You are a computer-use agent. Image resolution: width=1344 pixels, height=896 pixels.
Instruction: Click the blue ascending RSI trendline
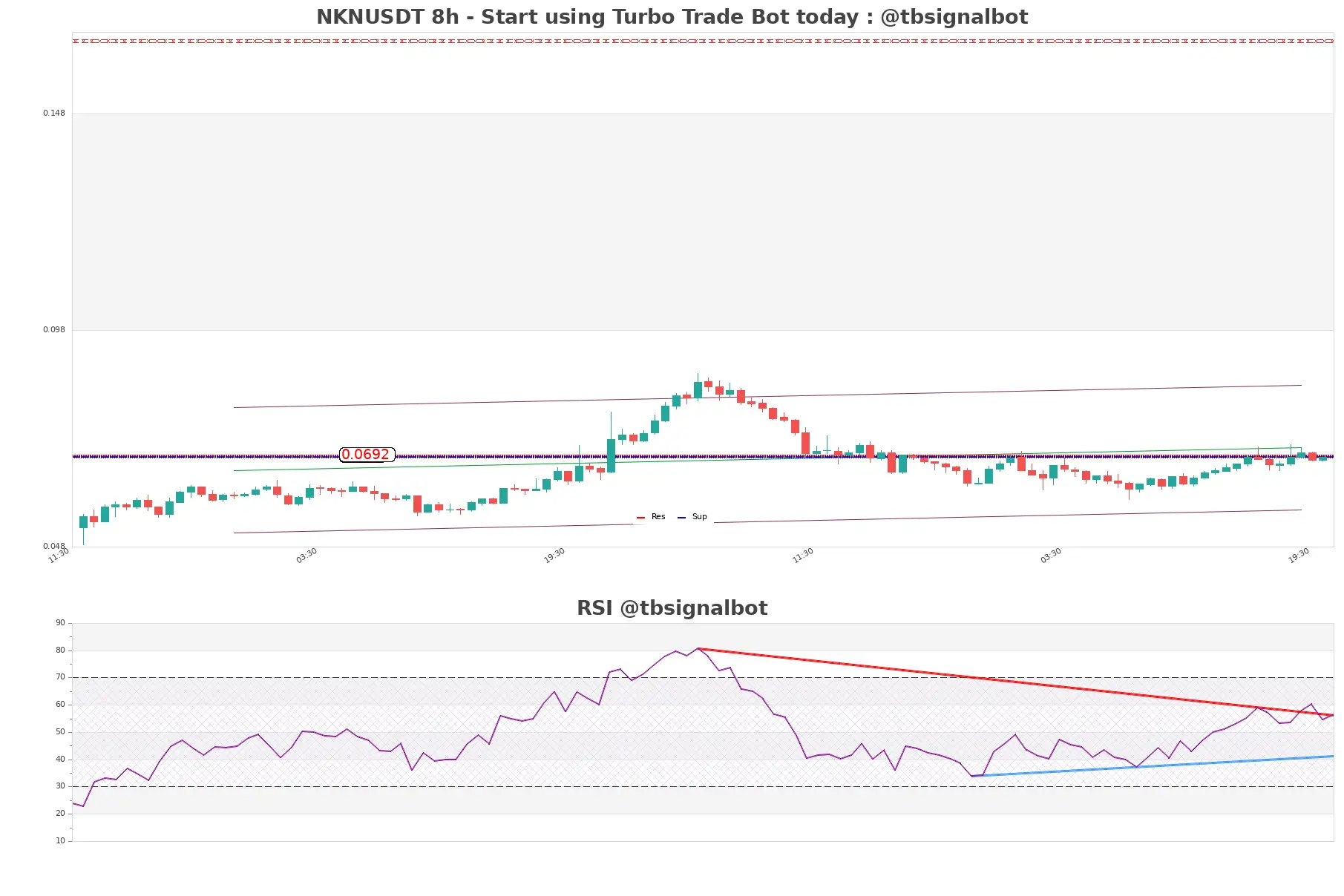[x=1152, y=766]
